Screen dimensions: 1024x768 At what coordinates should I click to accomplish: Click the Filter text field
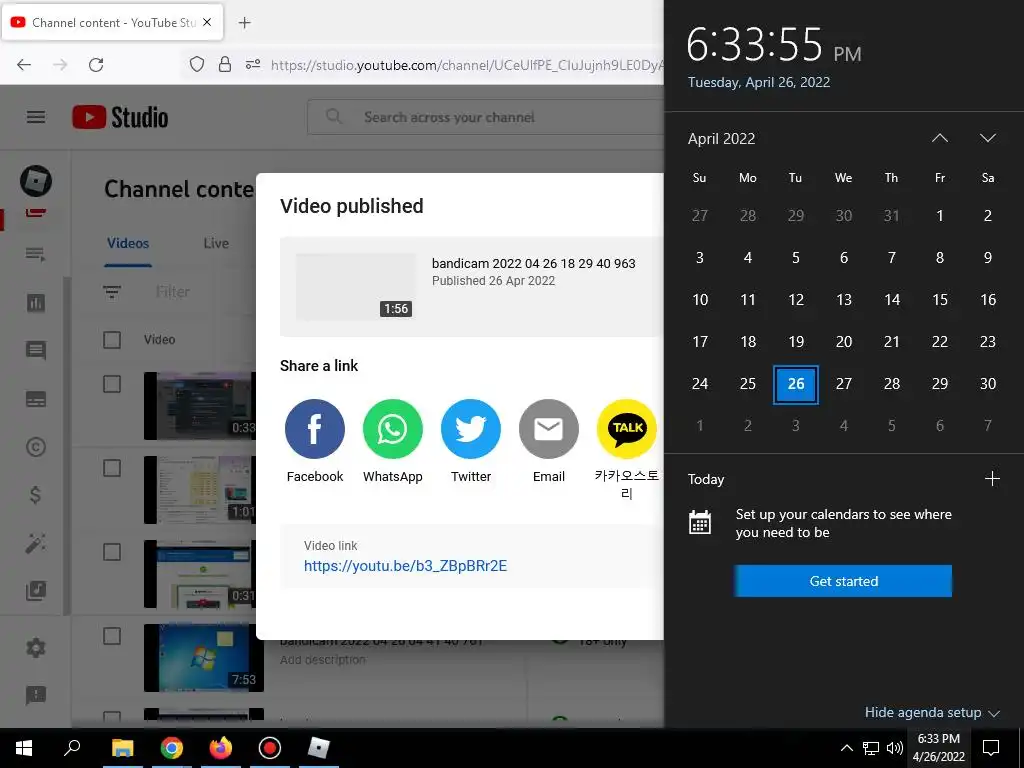click(x=172, y=292)
